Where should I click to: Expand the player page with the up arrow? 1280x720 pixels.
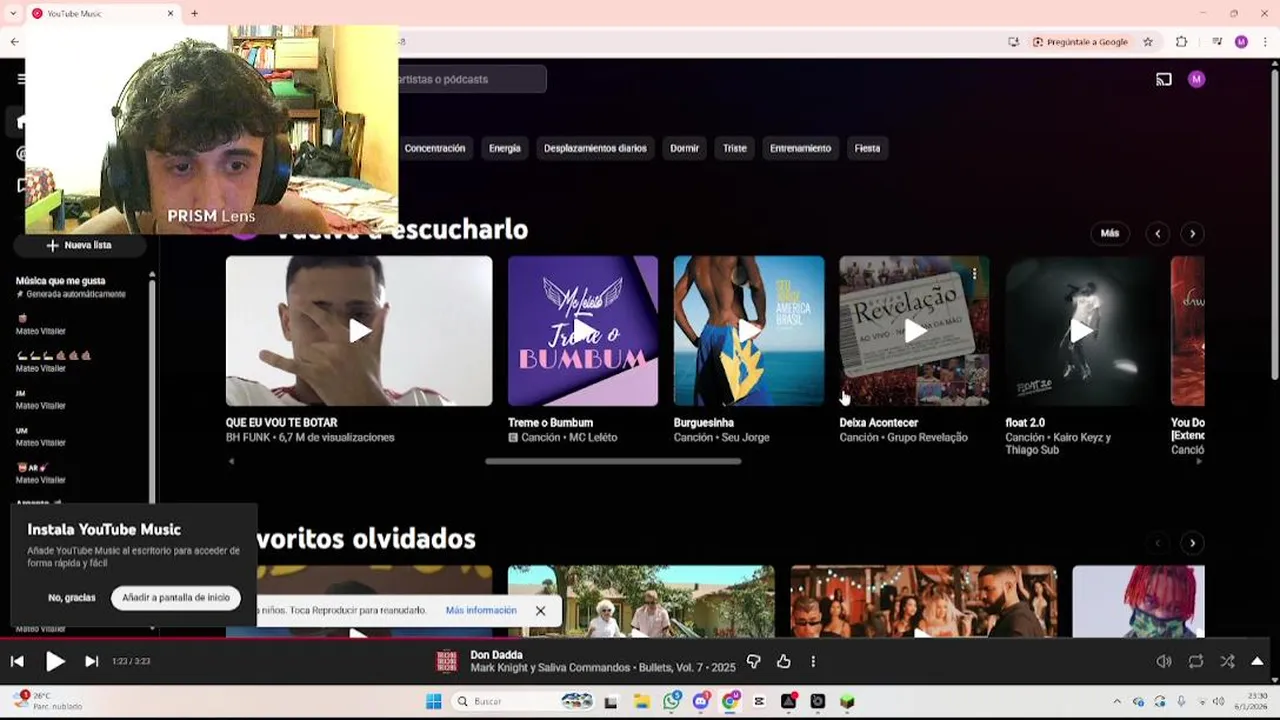coord(1257,661)
